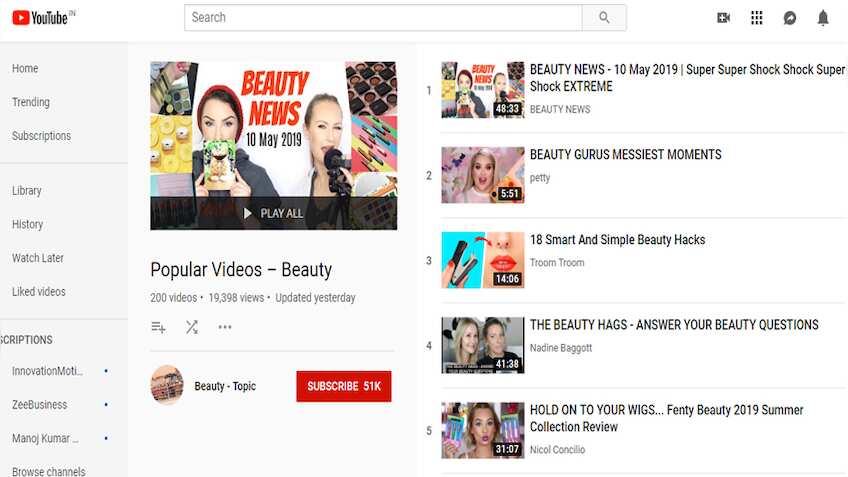Viewport: 848px width, 477px height.
Task: Click Browse channels link
Action: point(49,472)
